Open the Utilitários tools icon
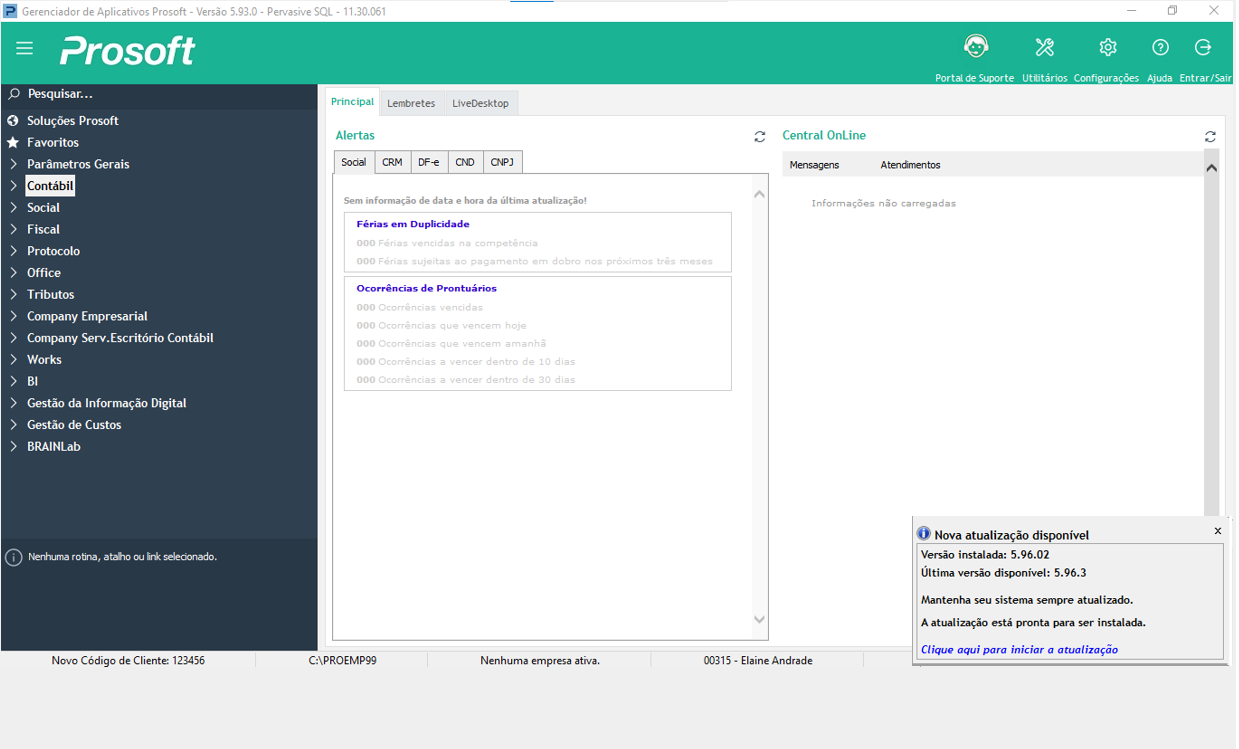This screenshot has height=749, width=1239. click(x=1045, y=47)
